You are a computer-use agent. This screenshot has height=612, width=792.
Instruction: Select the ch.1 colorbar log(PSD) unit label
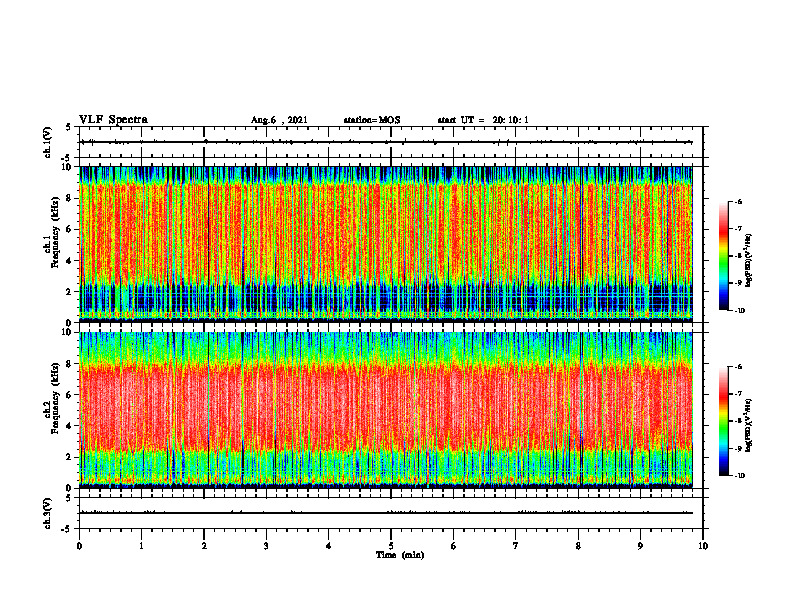tap(749, 261)
